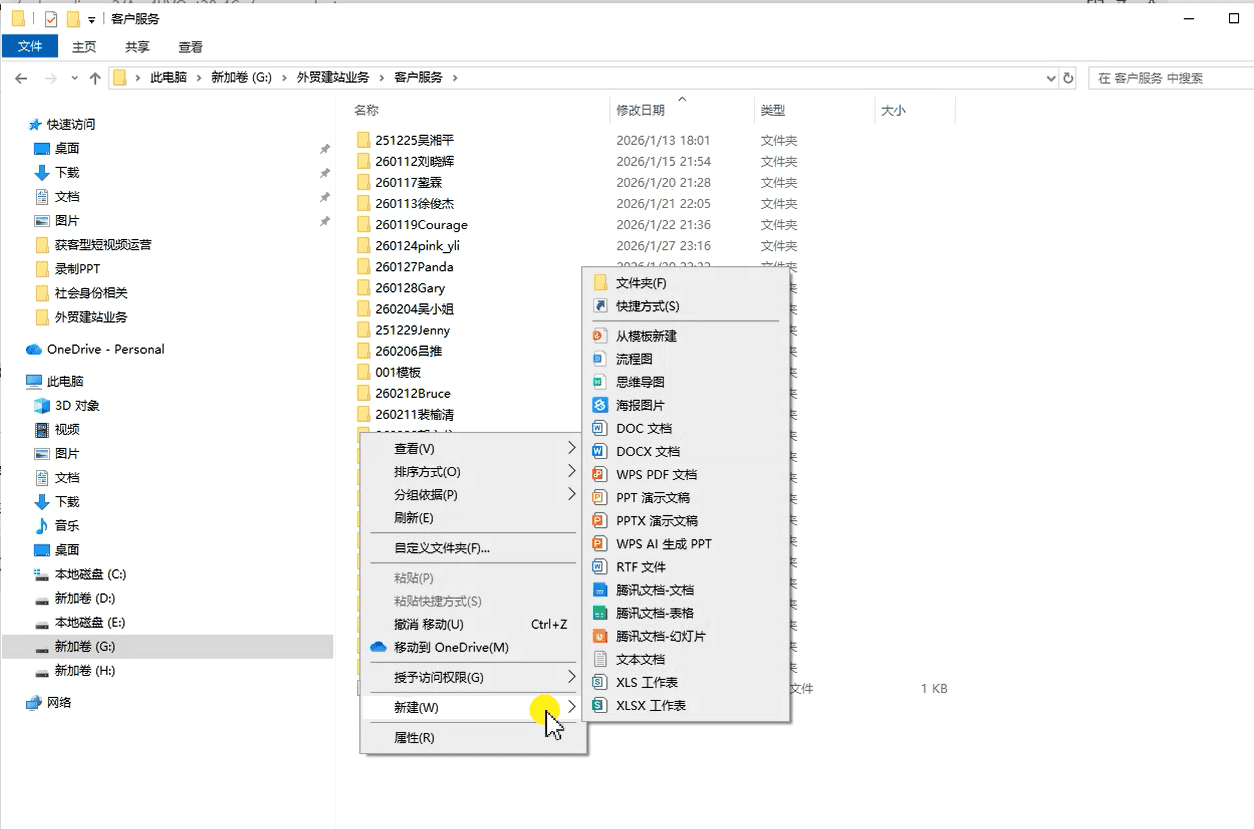Viewport: 1254px width, 829px height.
Task: Create a new folder from the submenu
Action: click(686, 283)
